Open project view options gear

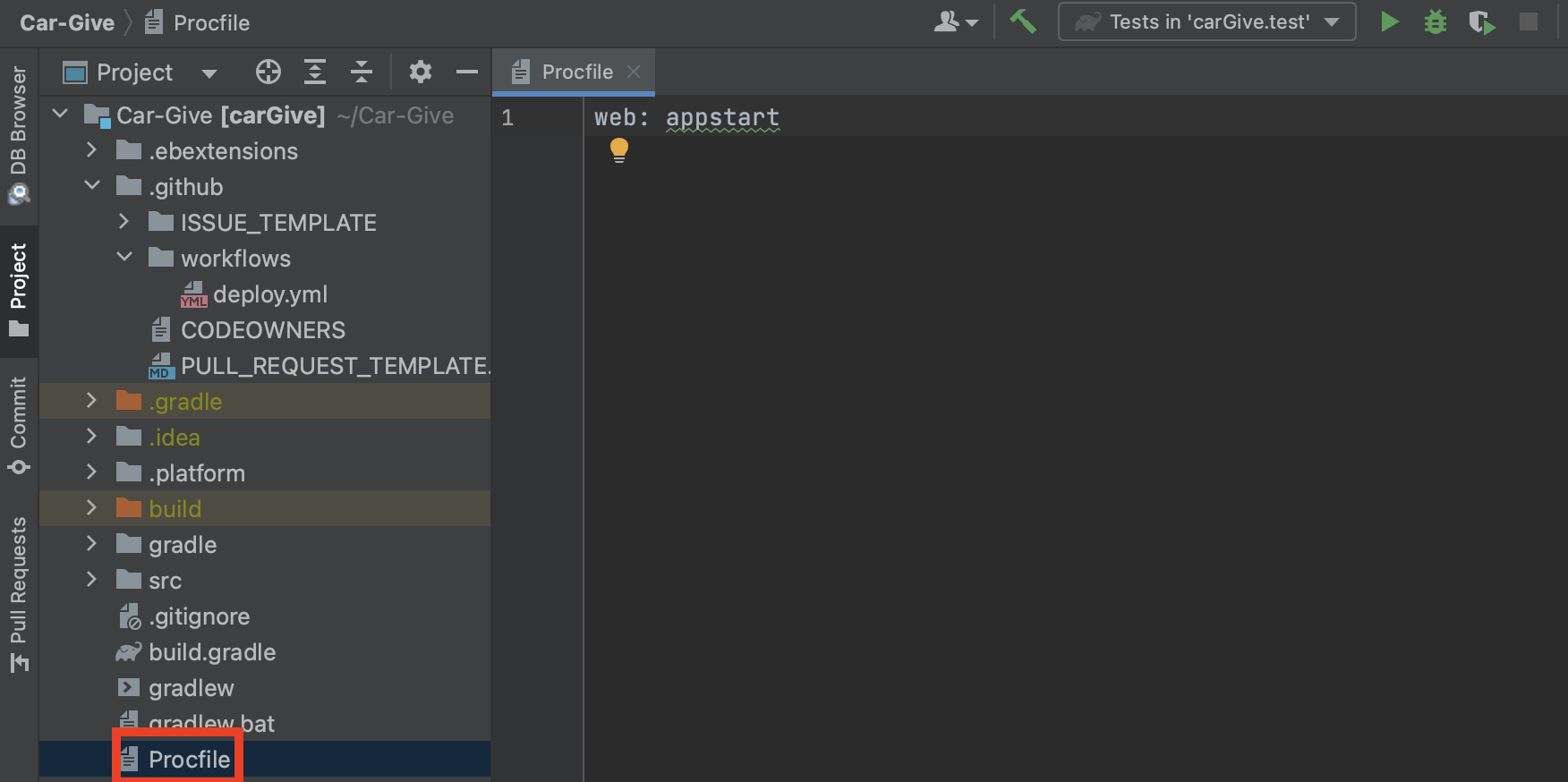421,72
